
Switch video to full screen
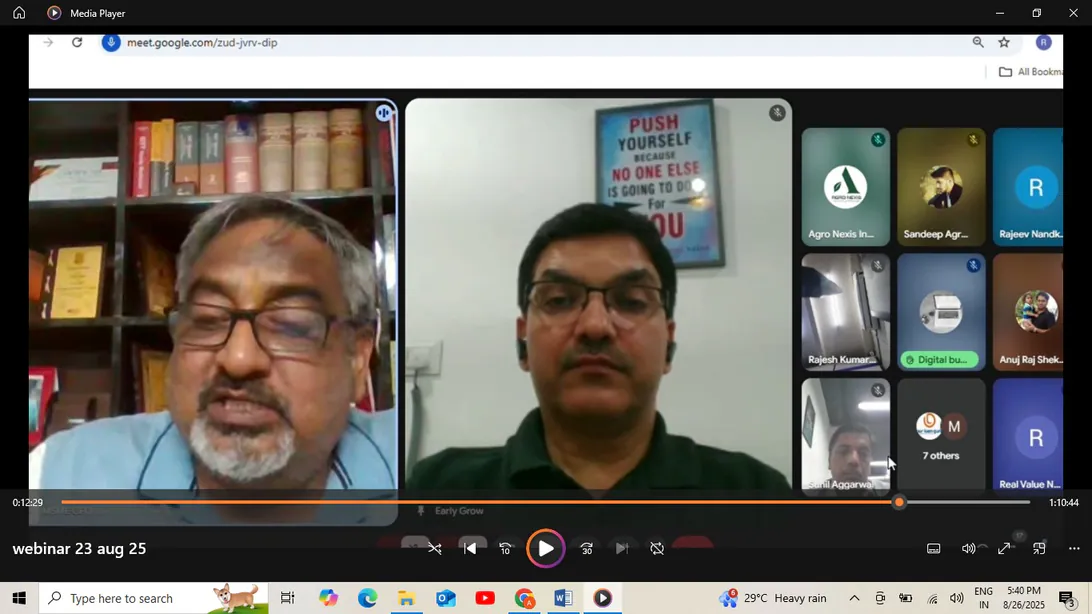coord(1004,549)
